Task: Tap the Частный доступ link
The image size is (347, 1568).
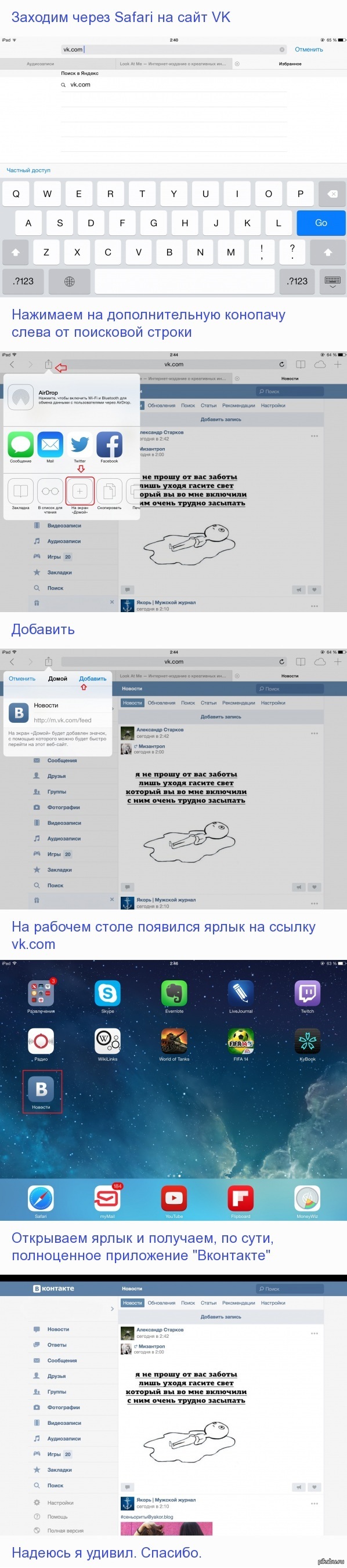Action: [28, 170]
